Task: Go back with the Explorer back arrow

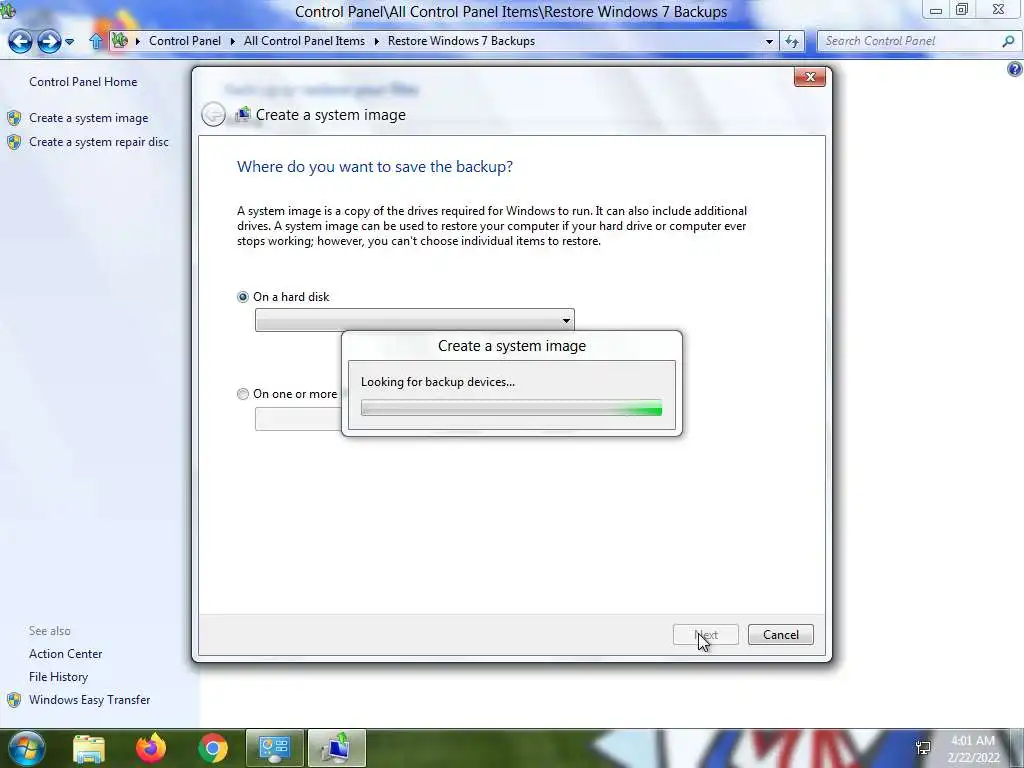Action: [20, 41]
